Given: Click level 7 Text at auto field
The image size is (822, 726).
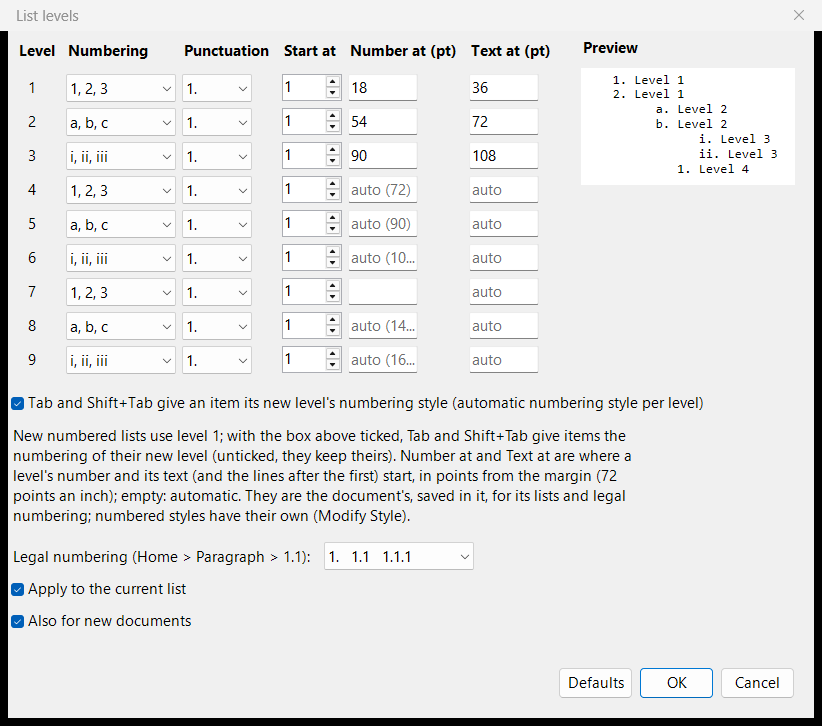Looking at the screenshot, I should (x=504, y=292).
